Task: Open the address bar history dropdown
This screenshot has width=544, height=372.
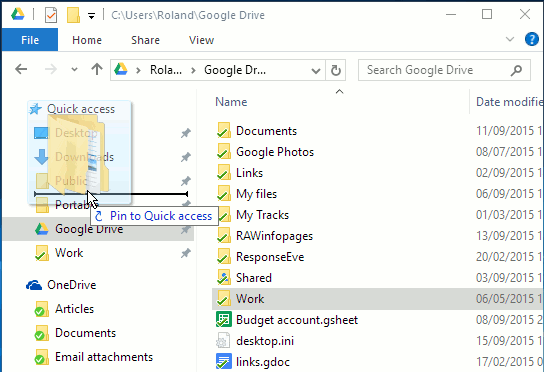Action: 316,70
